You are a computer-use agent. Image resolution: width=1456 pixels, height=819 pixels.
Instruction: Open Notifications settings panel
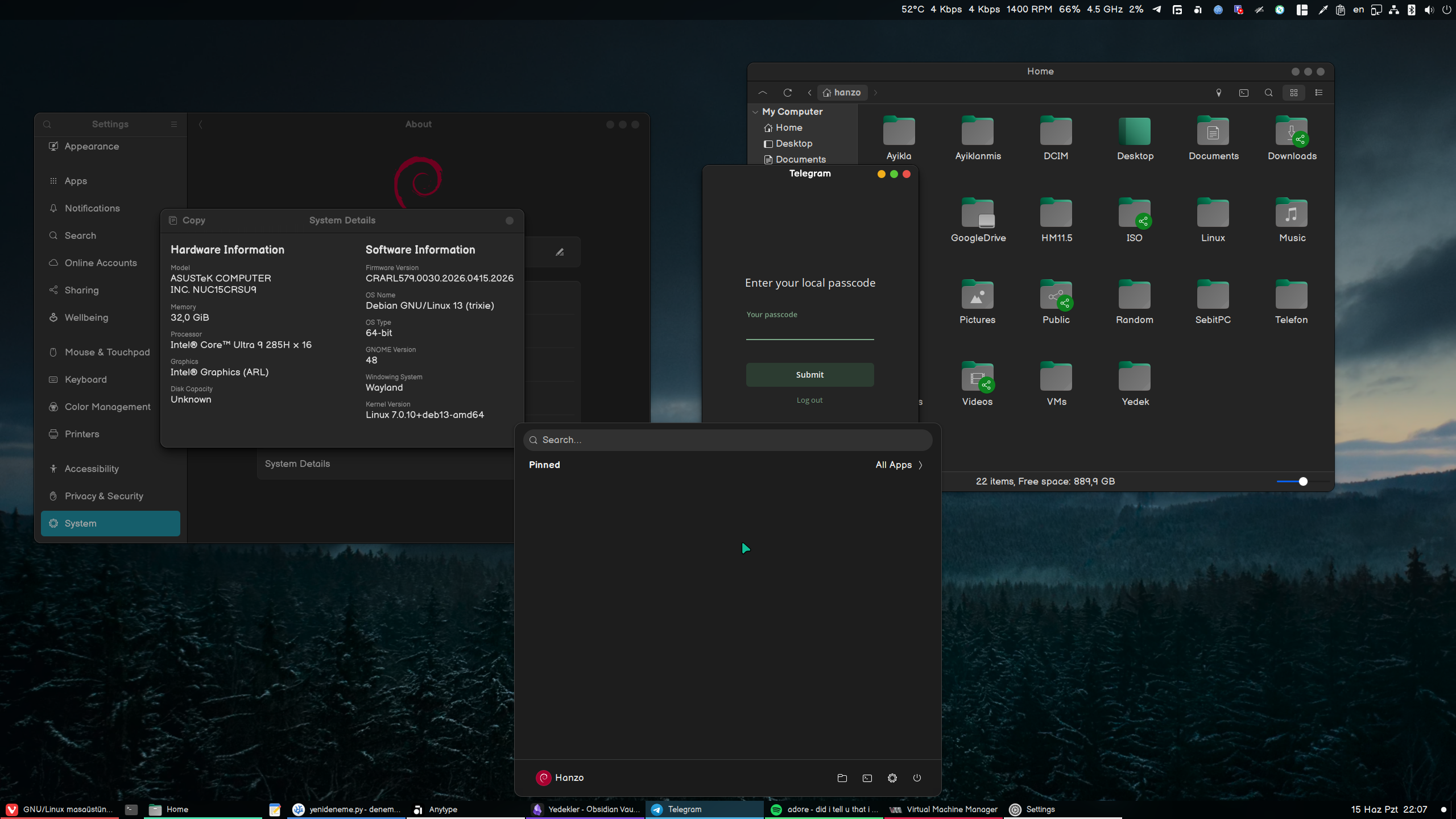click(110, 208)
